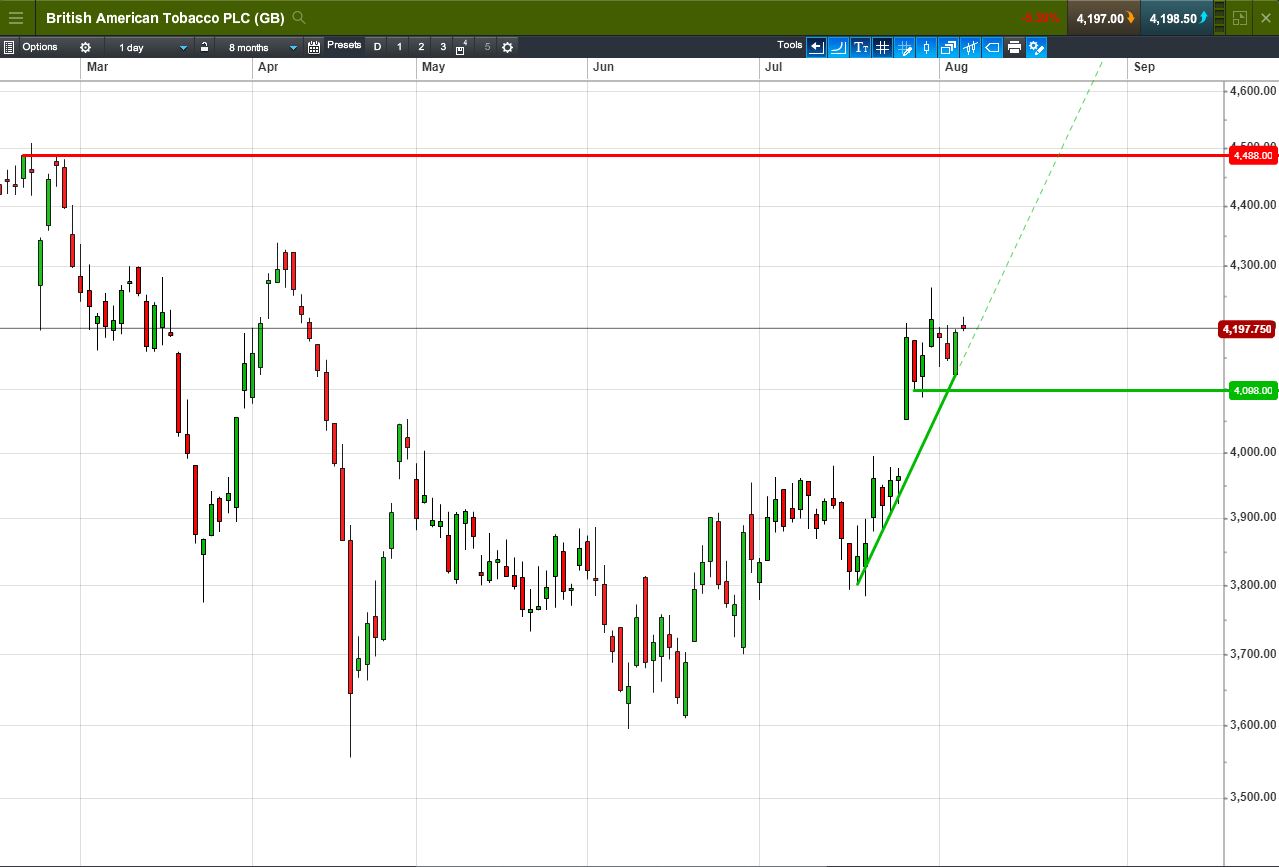Viewport: 1279px width, 867px height.
Task: Open preset settings gear icon
Action: click(x=507, y=47)
